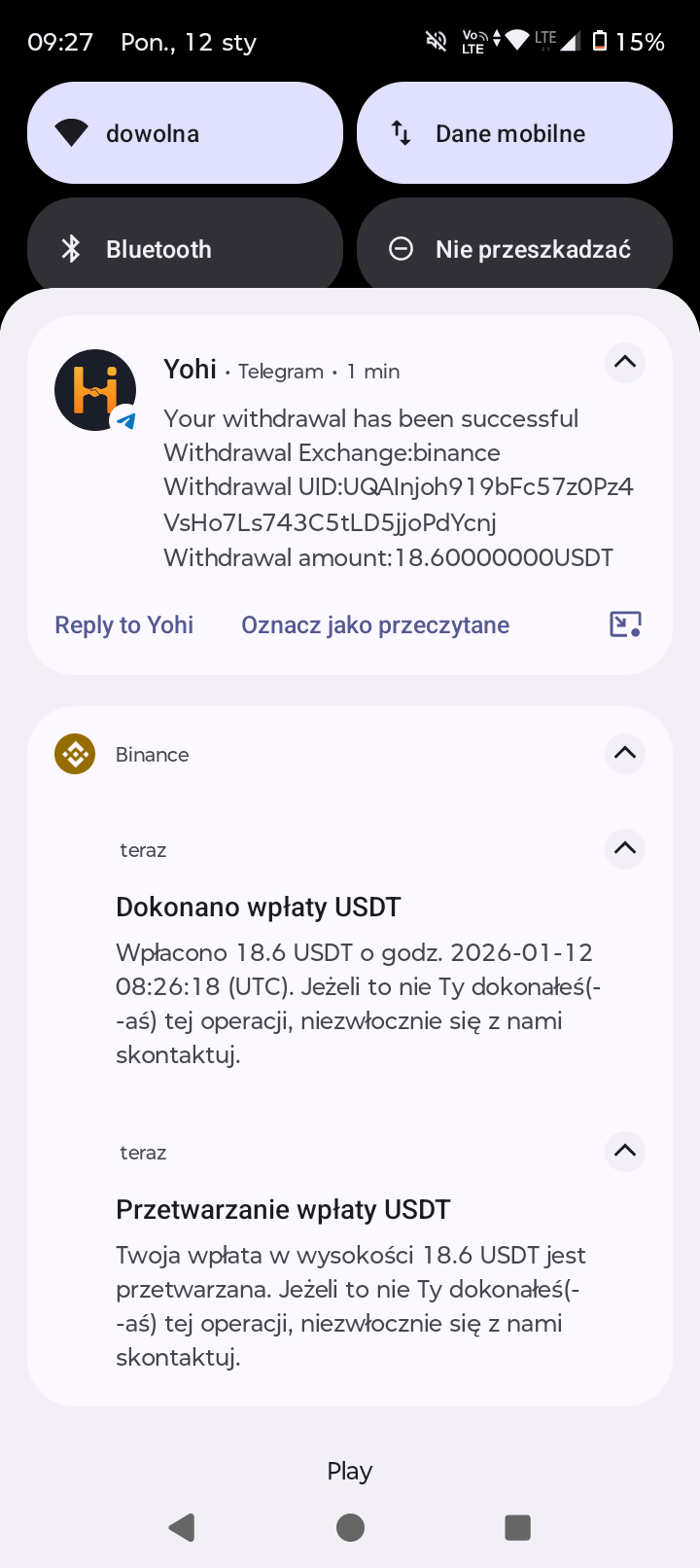Tap the battery status icon

point(600,41)
